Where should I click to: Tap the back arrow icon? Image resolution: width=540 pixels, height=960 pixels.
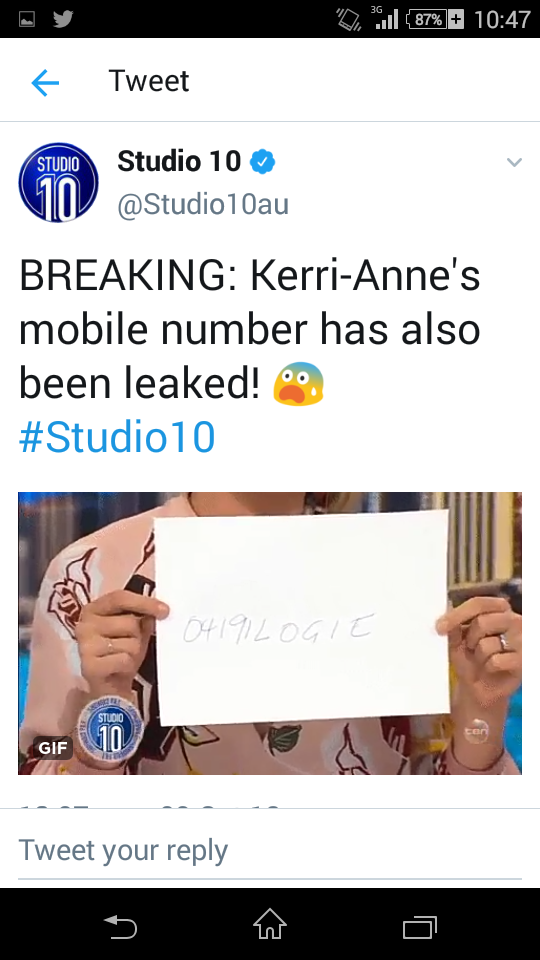[45, 82]
